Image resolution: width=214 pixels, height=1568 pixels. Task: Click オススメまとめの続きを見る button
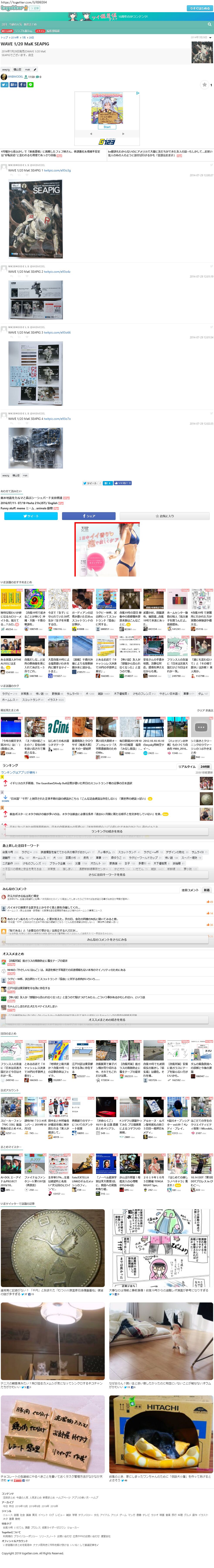[107, 1020]
